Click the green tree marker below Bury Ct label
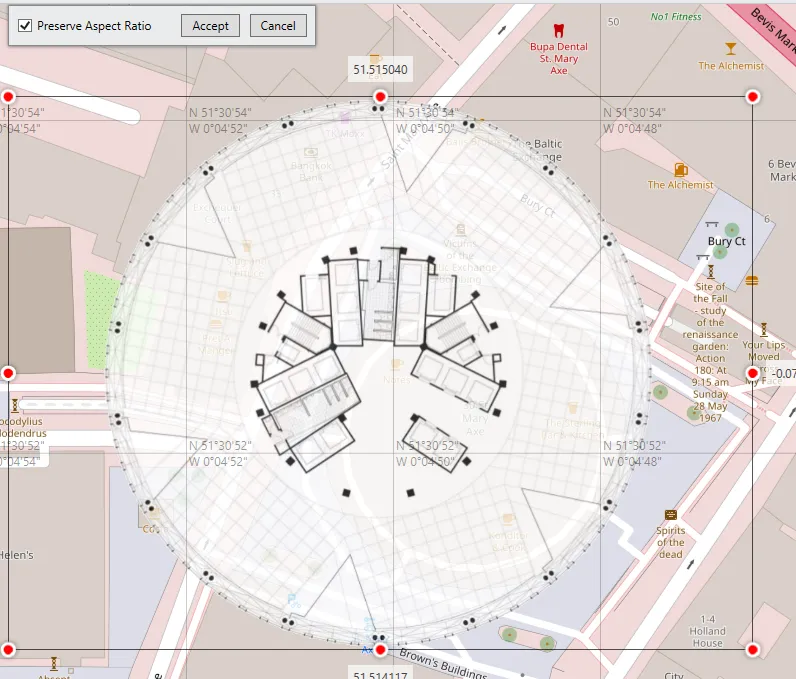The width and height of the screenshot is (796, 679). click(720, 252)
